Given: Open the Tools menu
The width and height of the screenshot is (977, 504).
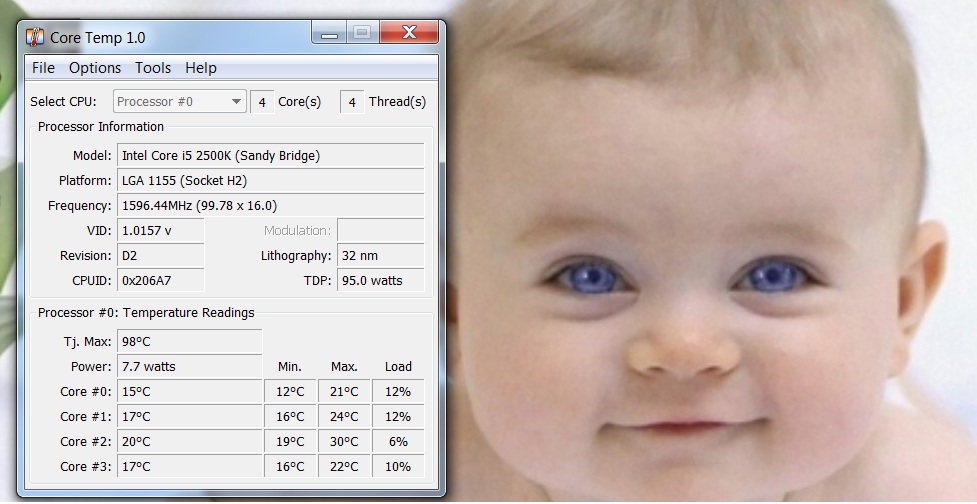Looking at the screenshot, I should pyautogui.click(x=153, y=68).
